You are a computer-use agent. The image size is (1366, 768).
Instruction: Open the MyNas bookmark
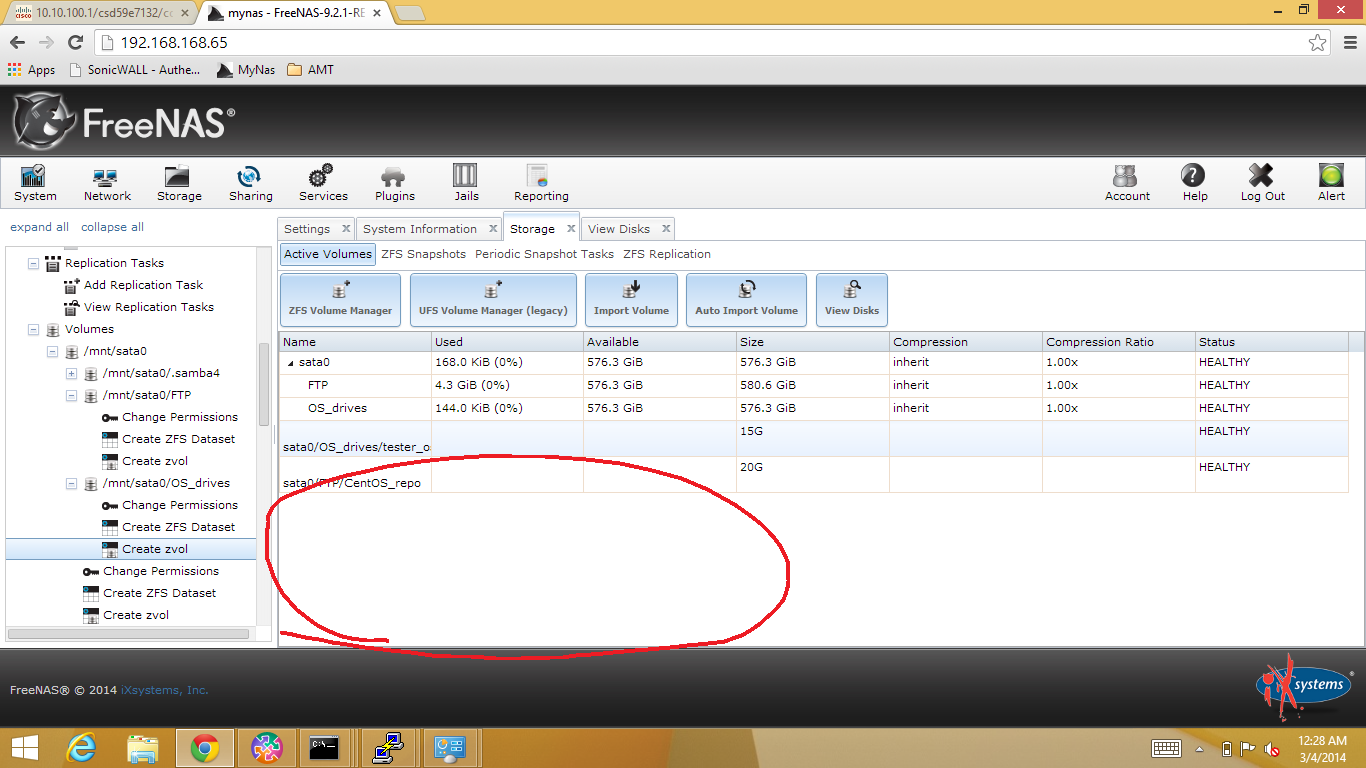click(246, 70)
